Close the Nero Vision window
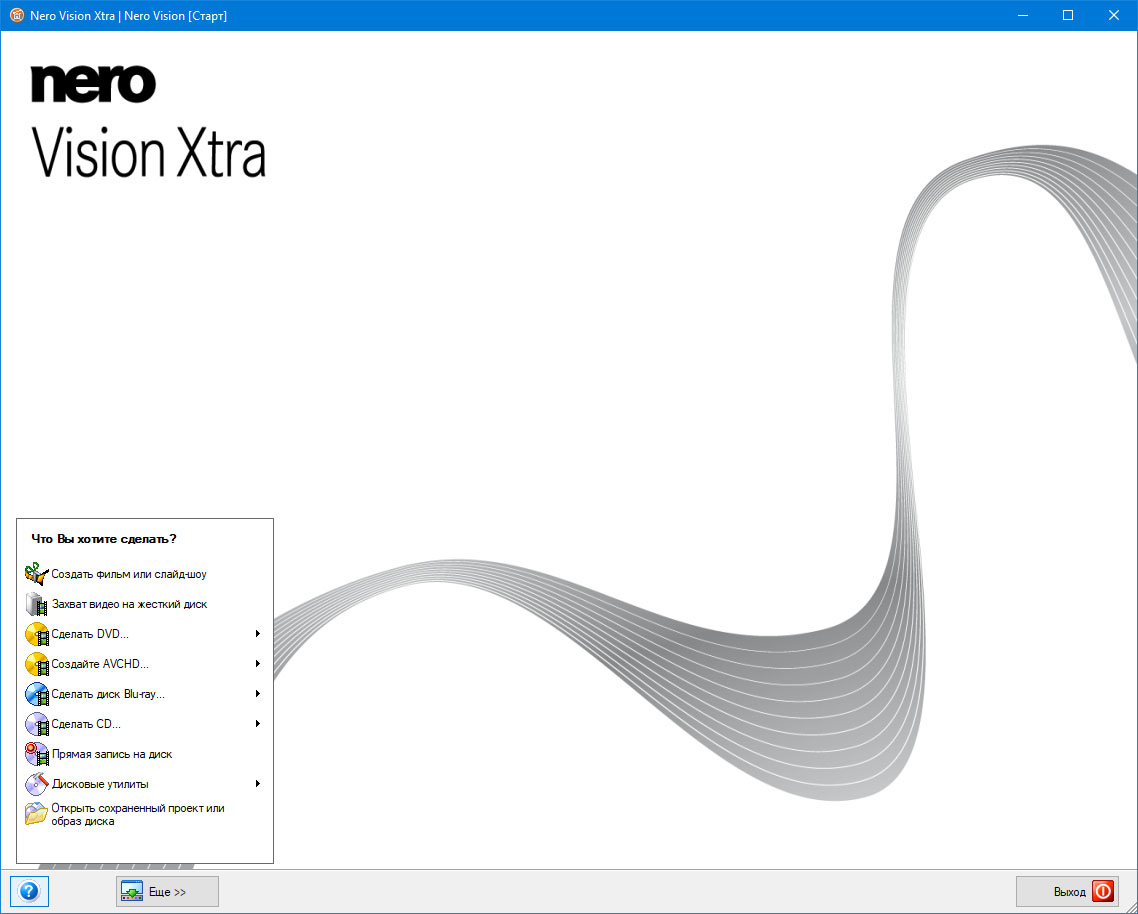Screen dimensions: 1138x914 point(1113,15)
